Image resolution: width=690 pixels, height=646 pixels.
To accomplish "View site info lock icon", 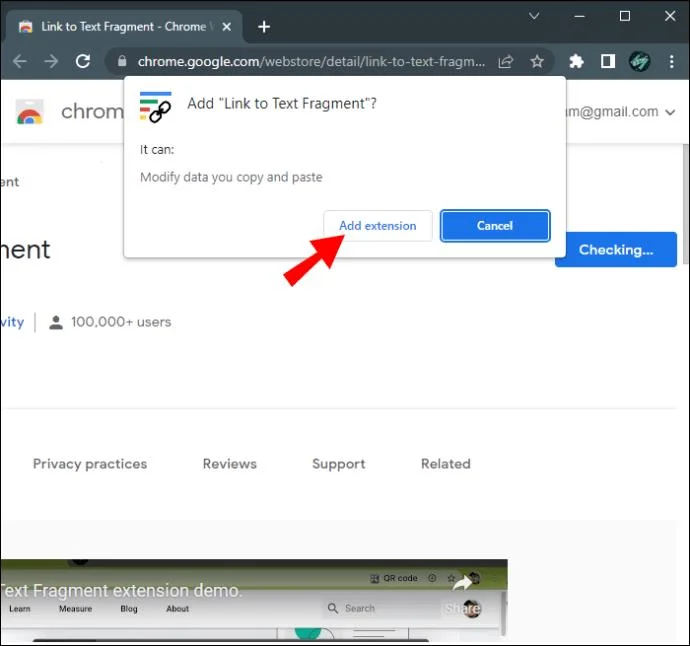I will click(x=122, y=61).
